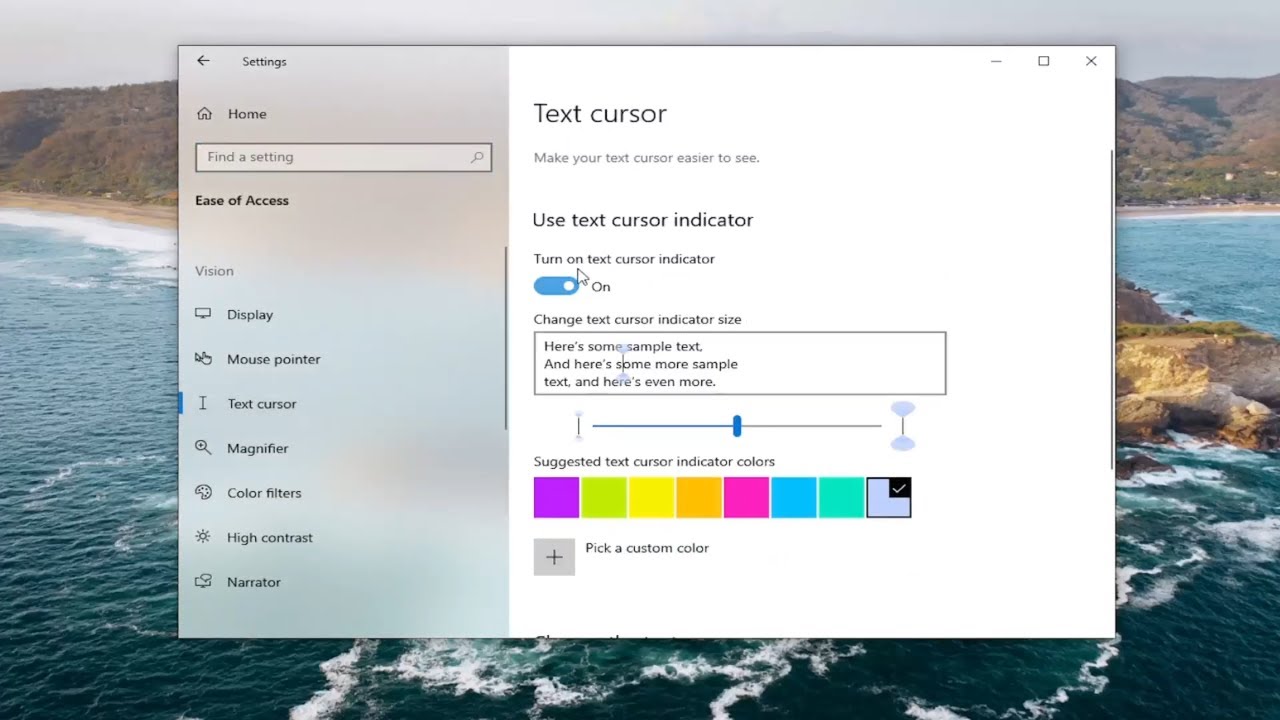This screenshot has width=1280, height=720.
Task: Choose the sky blue indicator color swatch
Action: [x=794, y=497]
